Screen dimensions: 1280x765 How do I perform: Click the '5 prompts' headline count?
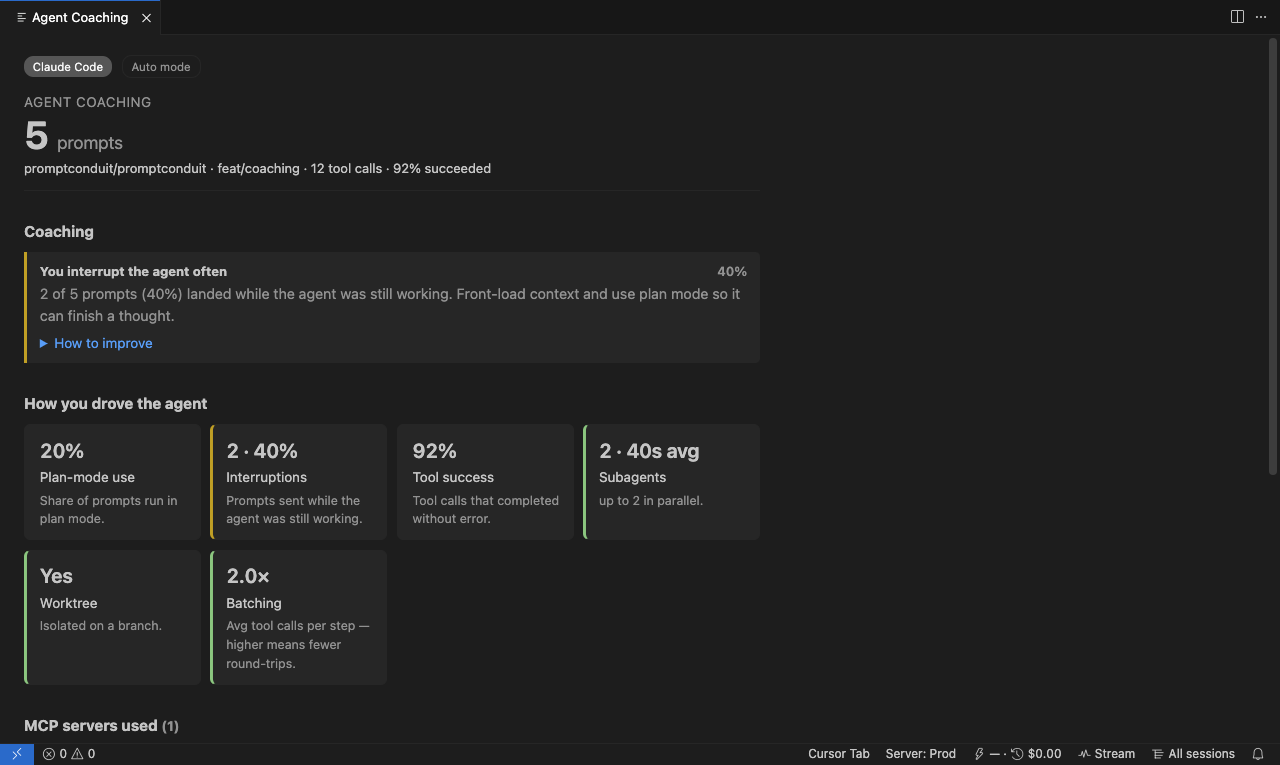[74, 136]
